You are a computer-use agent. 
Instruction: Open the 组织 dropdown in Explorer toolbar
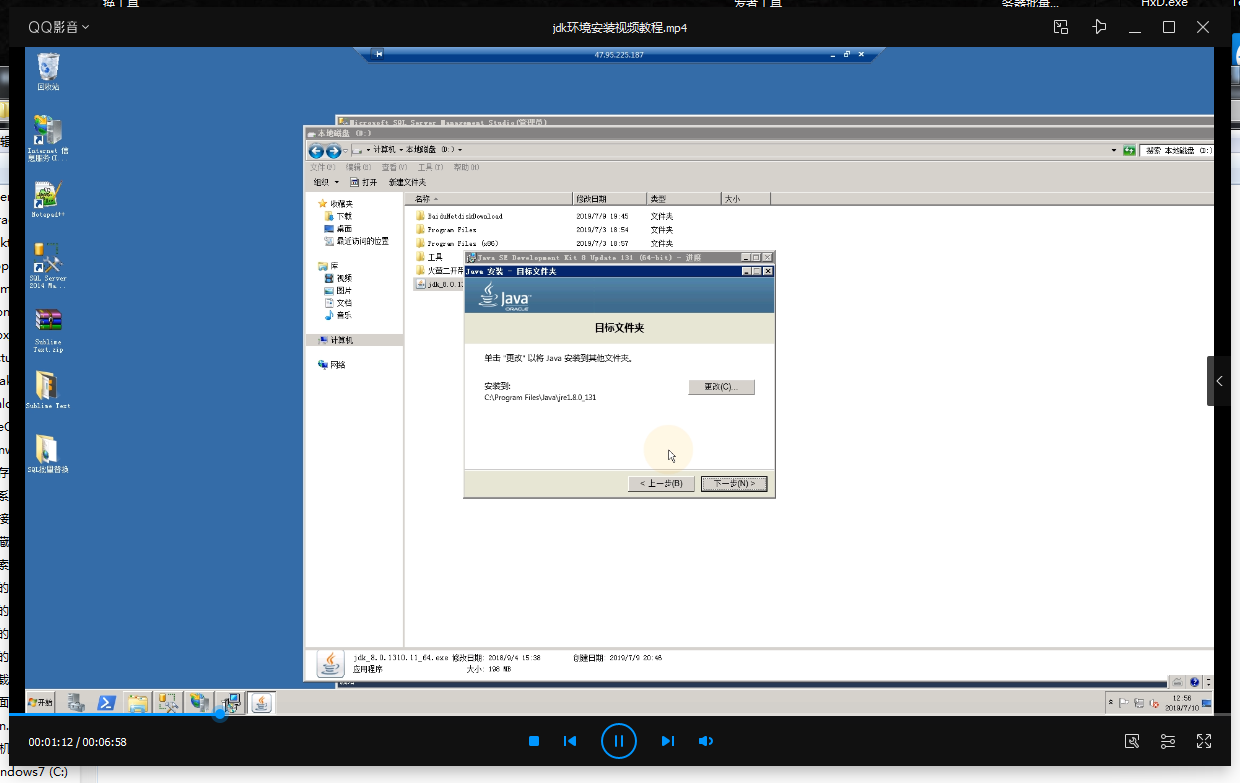pyautogui.click(x=325, y=182)
